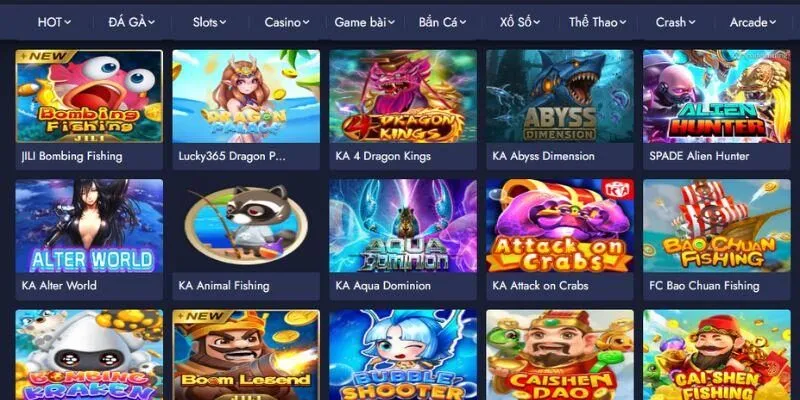The height and width of the screenshot is (400, 800).
Task: Expand the Slots category dropdown
Action: point(209,22)
